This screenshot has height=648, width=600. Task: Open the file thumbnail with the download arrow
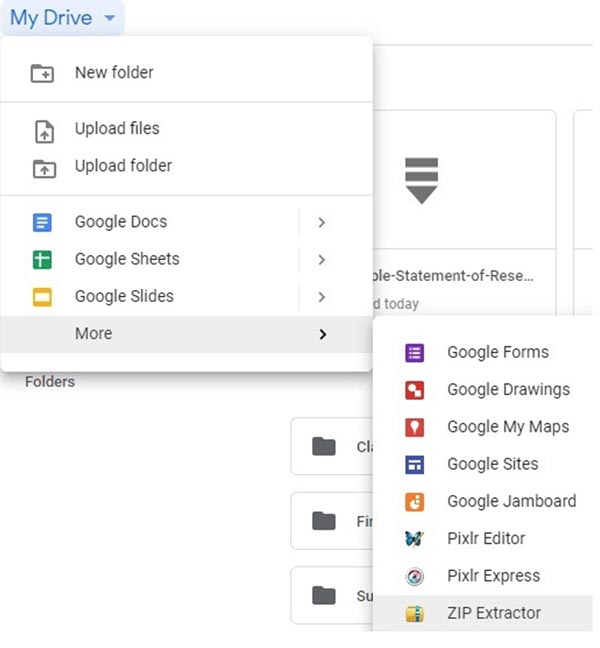[x=421, y=180]
